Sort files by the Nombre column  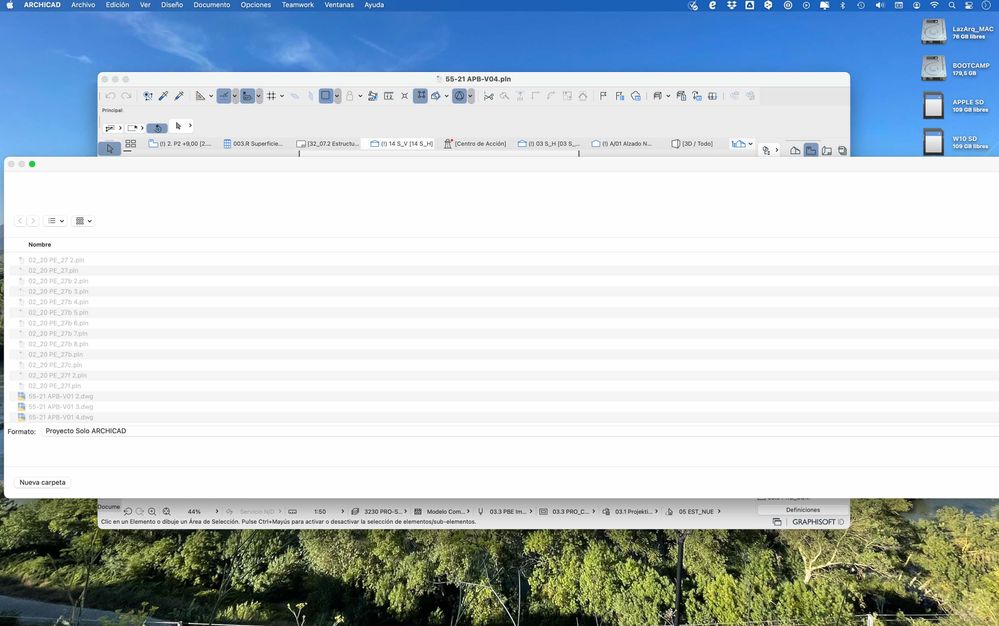coord(40,245)
